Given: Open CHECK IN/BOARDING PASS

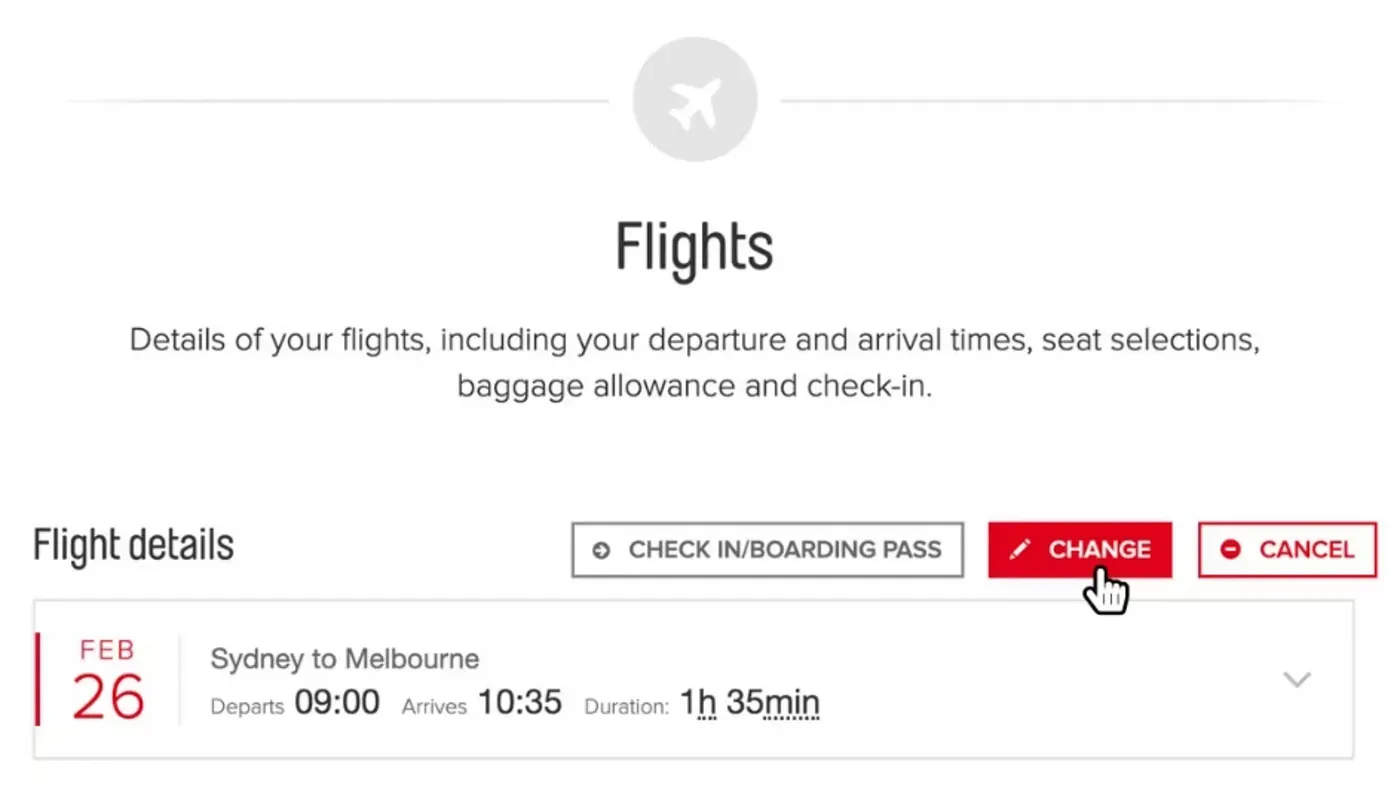Looking at the screenshot, I should (x=767, y=549).
